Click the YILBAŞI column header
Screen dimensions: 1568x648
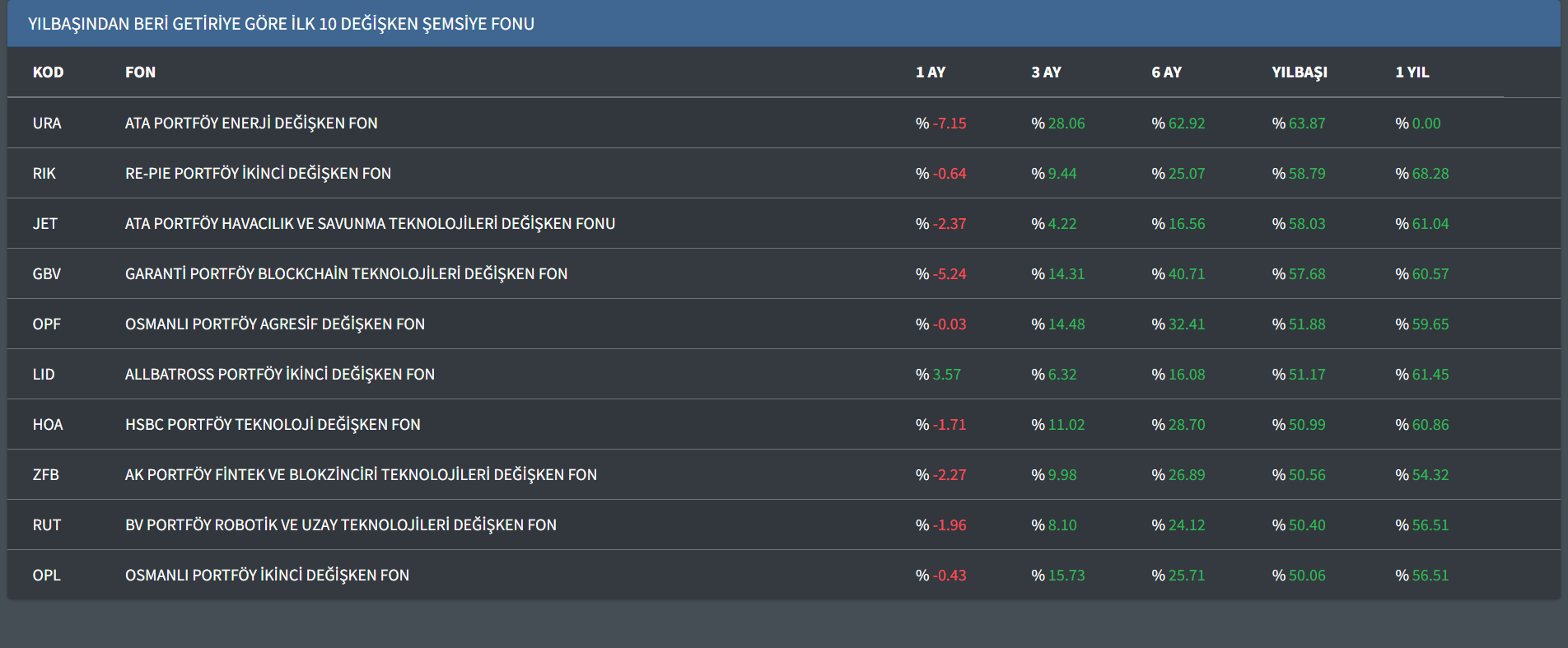click(1299, 72)
